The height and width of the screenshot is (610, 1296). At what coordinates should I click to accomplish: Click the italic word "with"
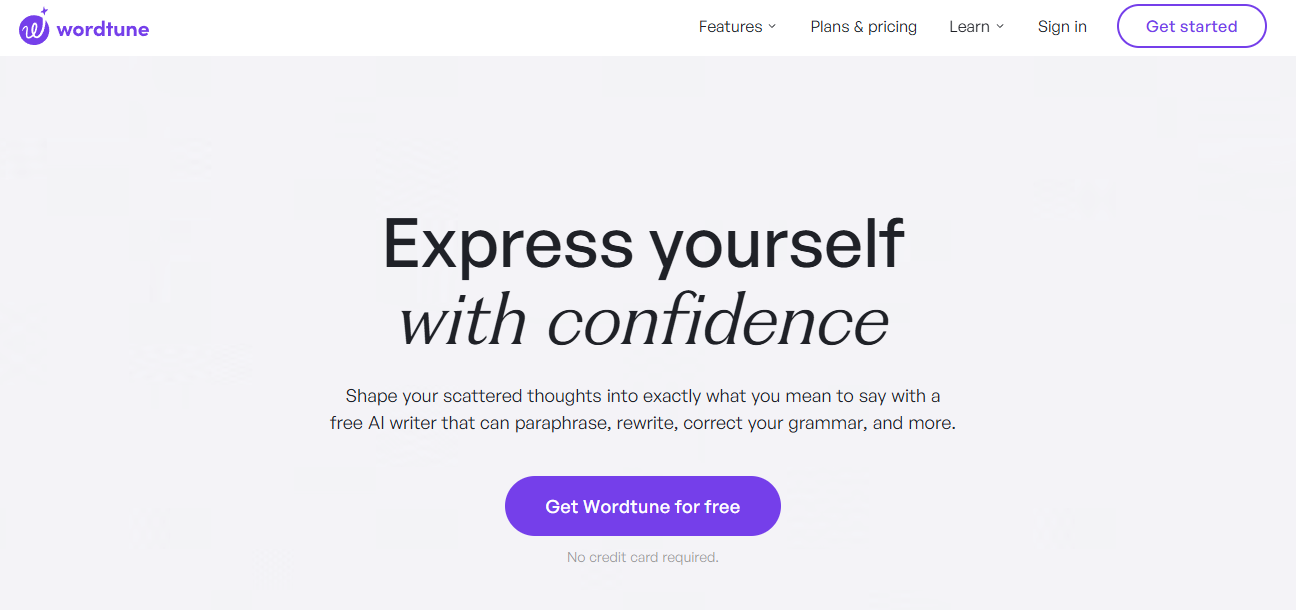[x=463, y=322]
